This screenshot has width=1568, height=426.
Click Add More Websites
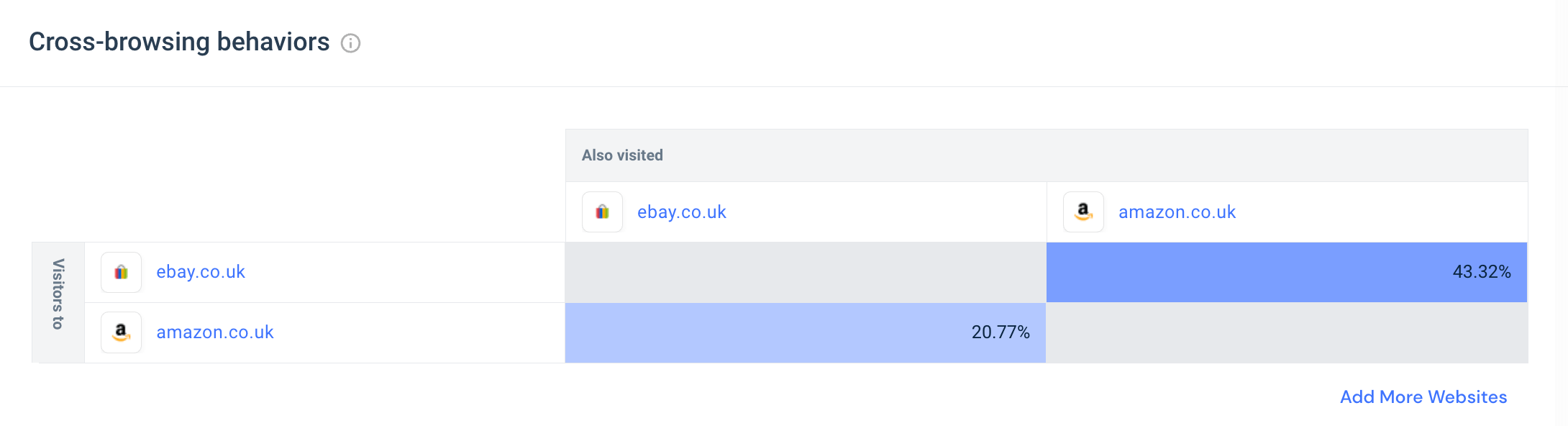[x=1423, y=396]
